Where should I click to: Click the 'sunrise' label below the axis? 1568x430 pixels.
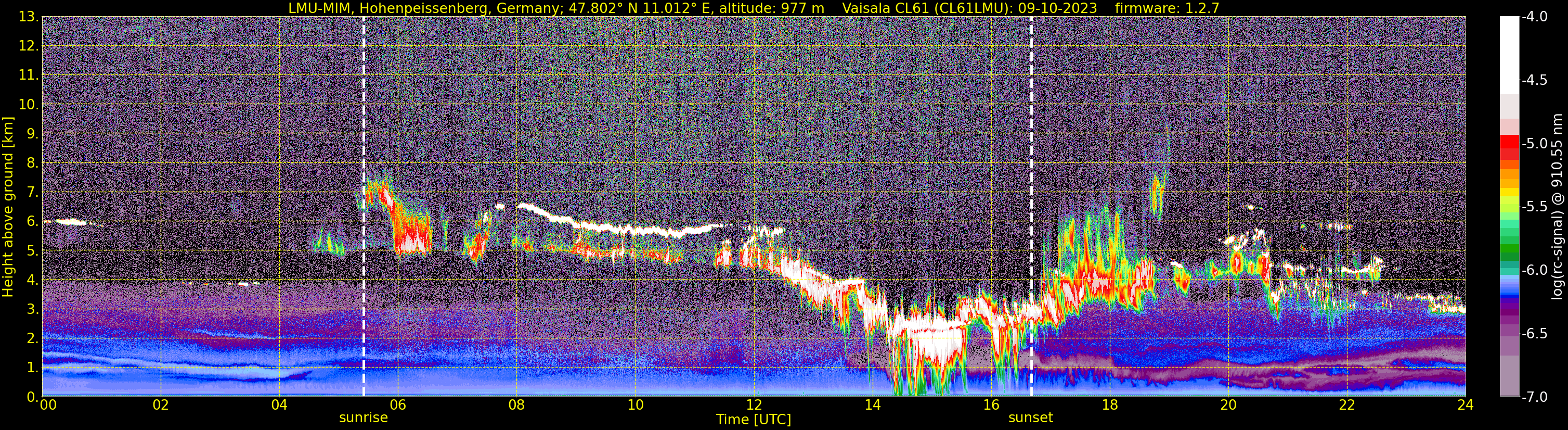pyautogui.click(x=364, y=418)
